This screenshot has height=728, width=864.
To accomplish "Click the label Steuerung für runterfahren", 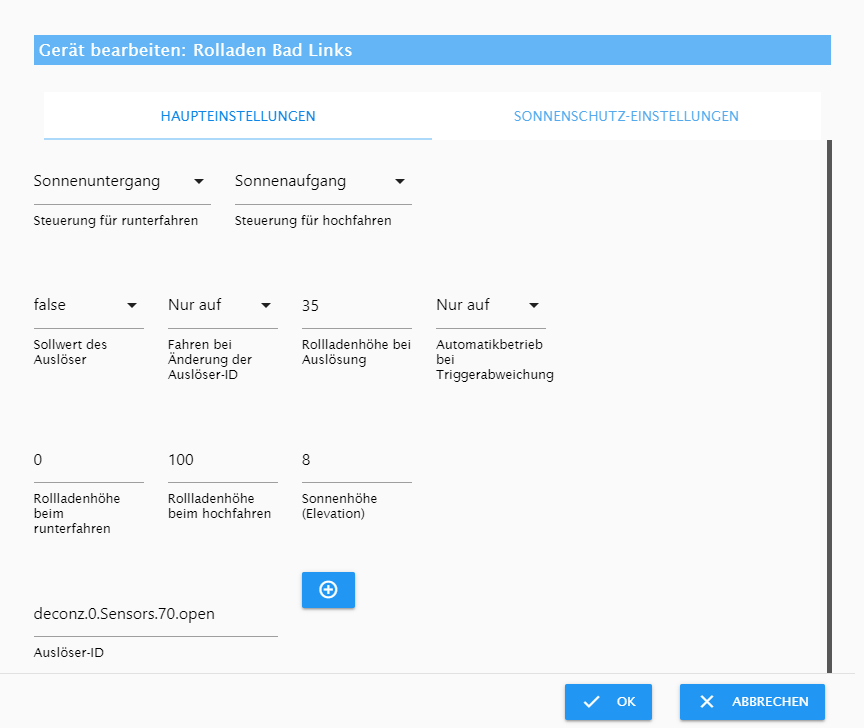I will [116, 220].
